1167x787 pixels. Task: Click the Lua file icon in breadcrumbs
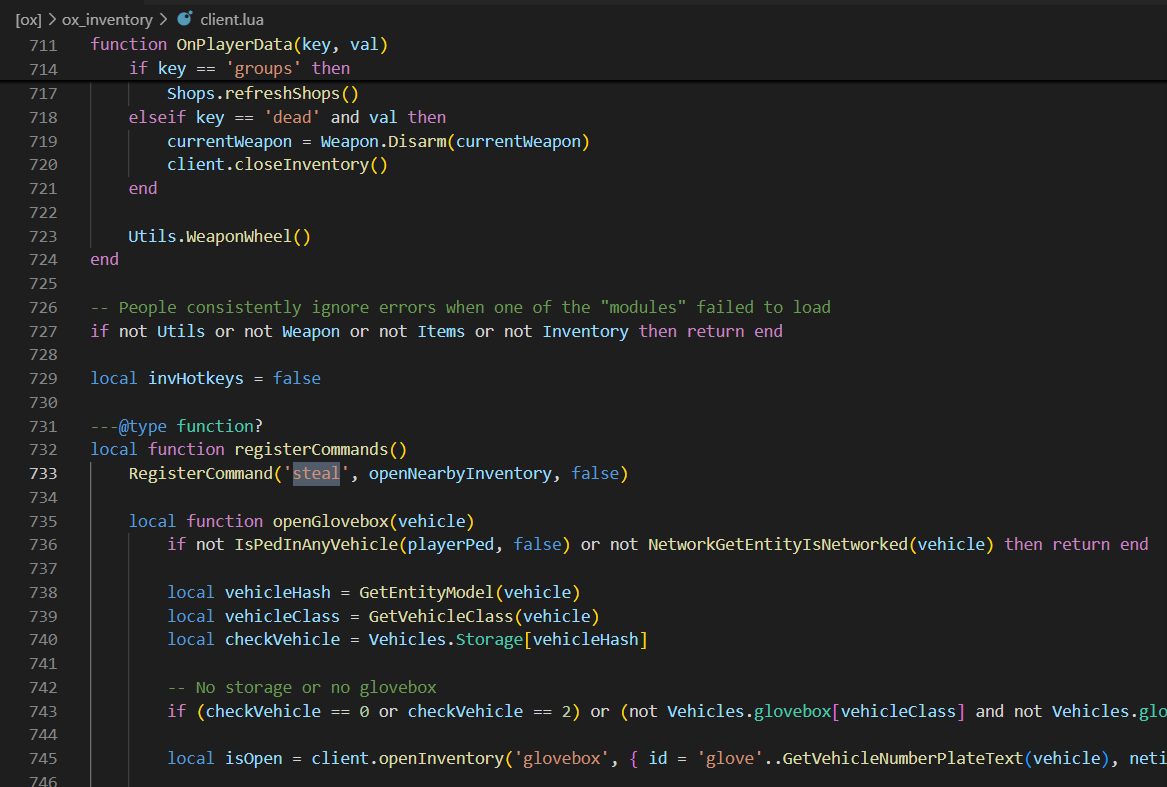184,19
